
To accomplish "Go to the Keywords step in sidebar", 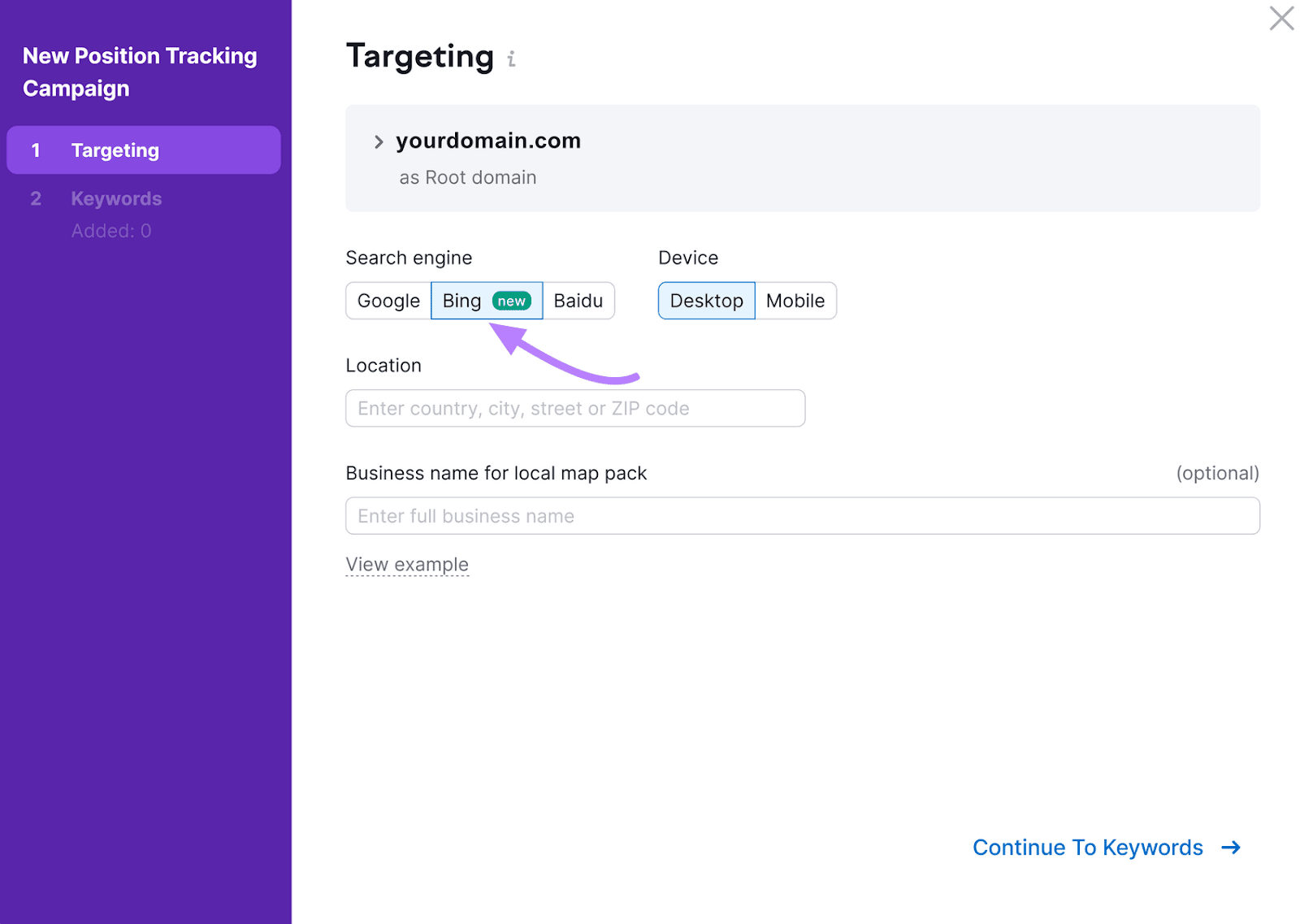I will (116, 198).
